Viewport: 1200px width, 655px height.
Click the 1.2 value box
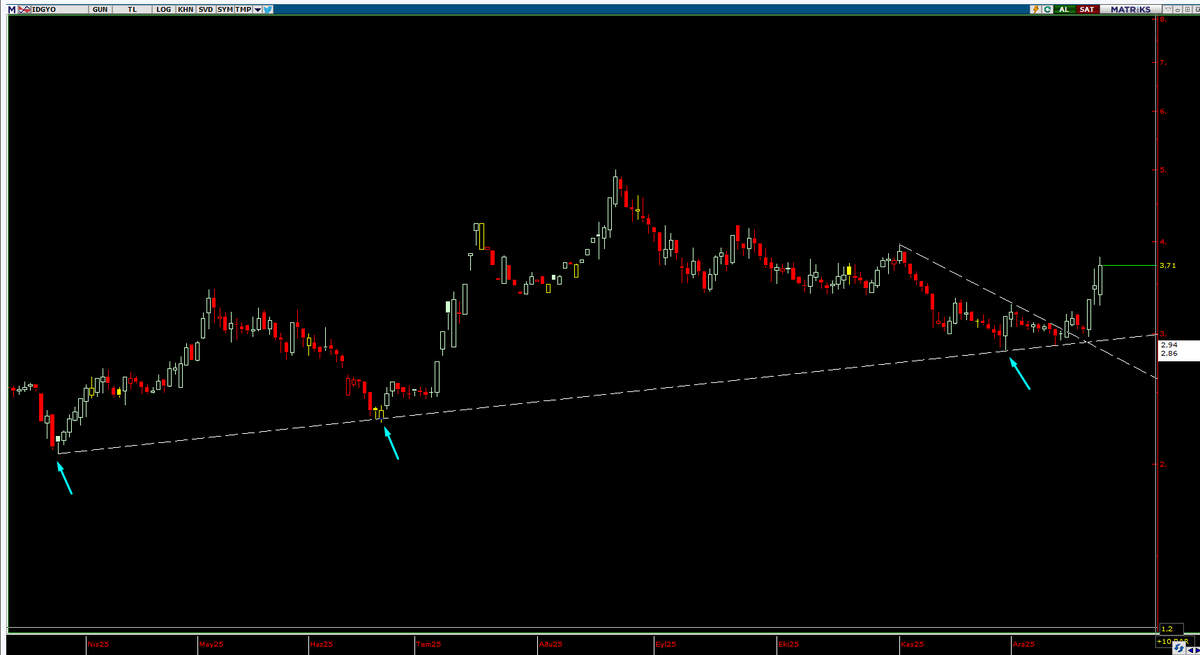(1171, 629)
